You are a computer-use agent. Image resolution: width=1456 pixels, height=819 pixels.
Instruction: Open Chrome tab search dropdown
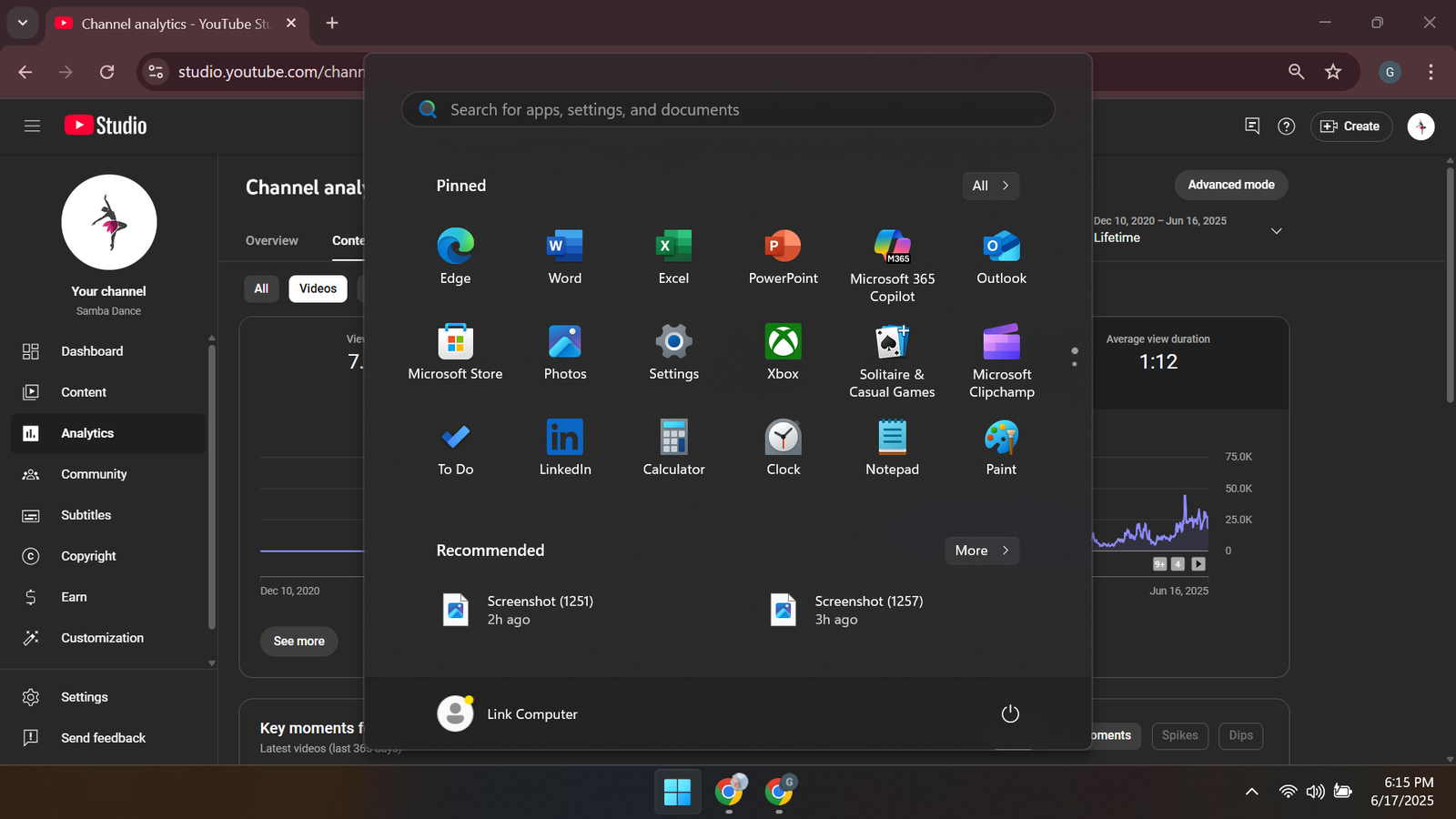coord(23,23)
